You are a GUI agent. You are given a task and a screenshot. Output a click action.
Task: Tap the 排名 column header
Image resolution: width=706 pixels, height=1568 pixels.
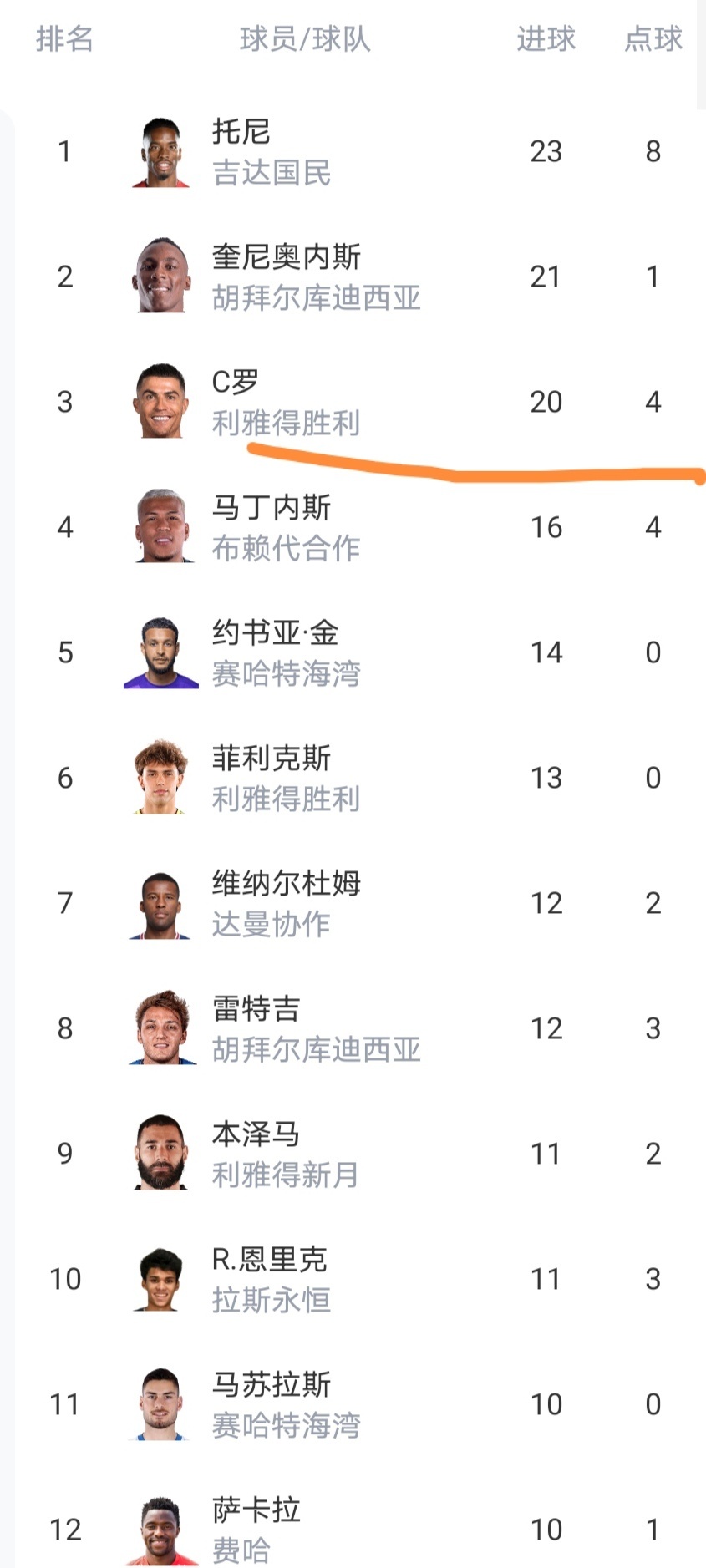coord(64,39)
